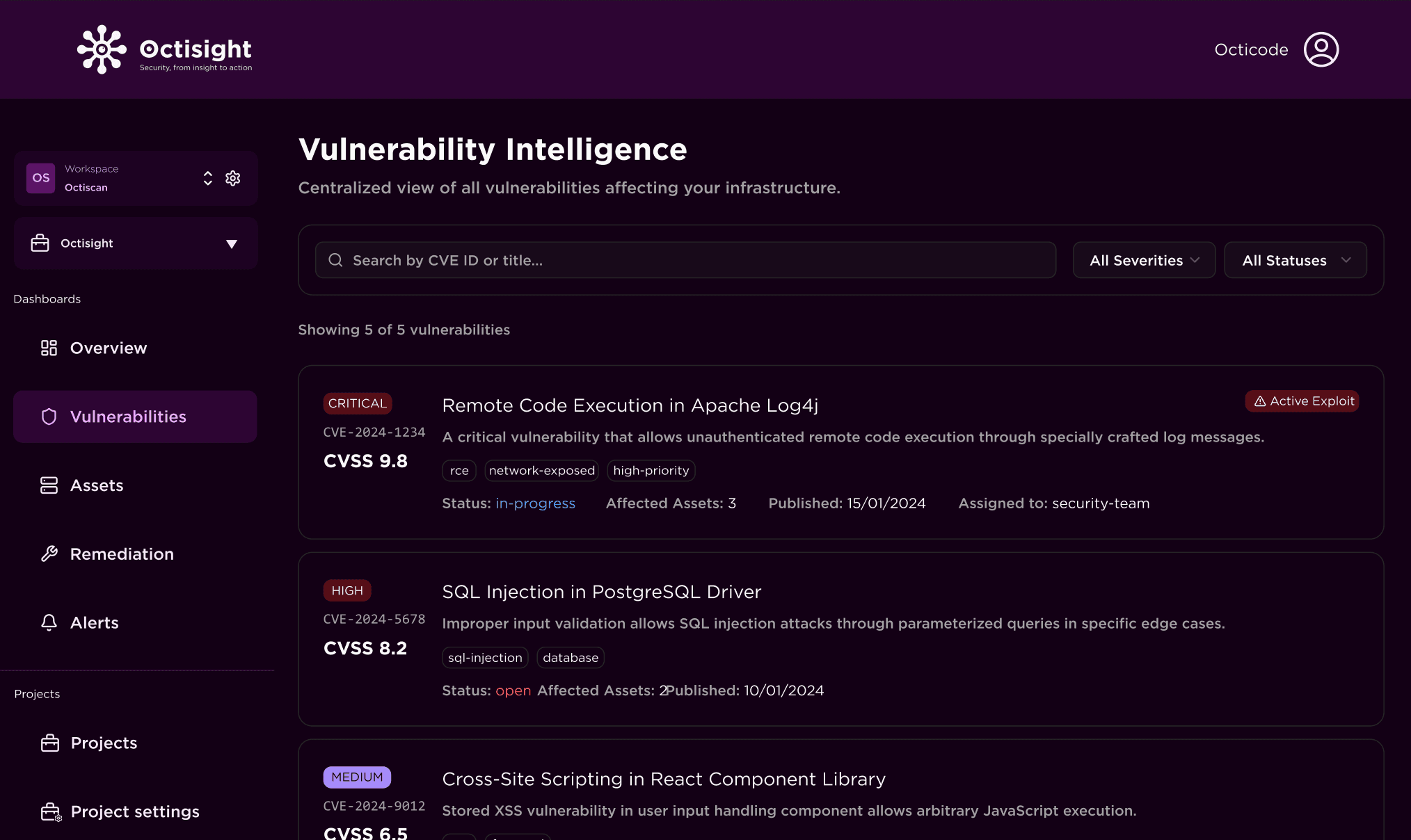
Task: Open Alerts via the bell icon
Action: [x=49, y=622]
